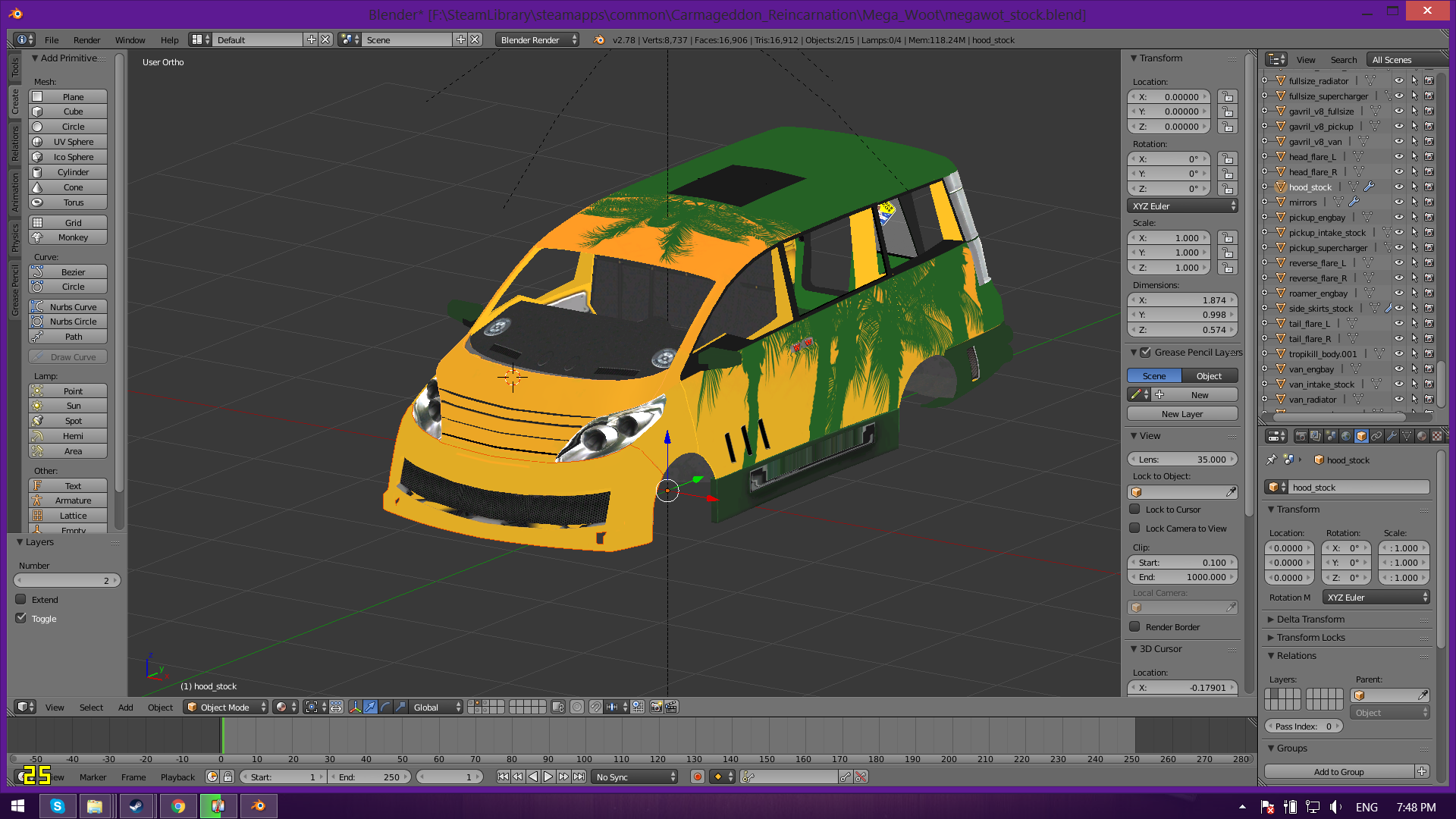Add a Sun lamp

(x=67, y=406)
